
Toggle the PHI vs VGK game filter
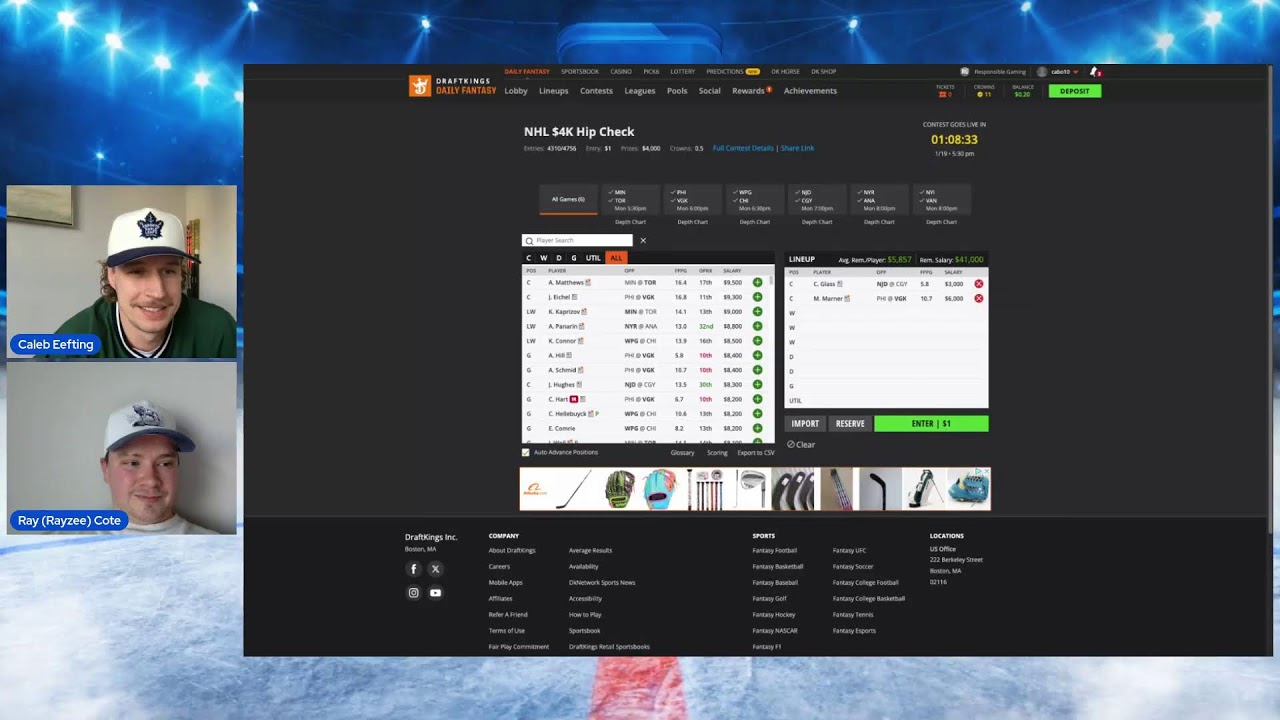[x=692, y=200]
